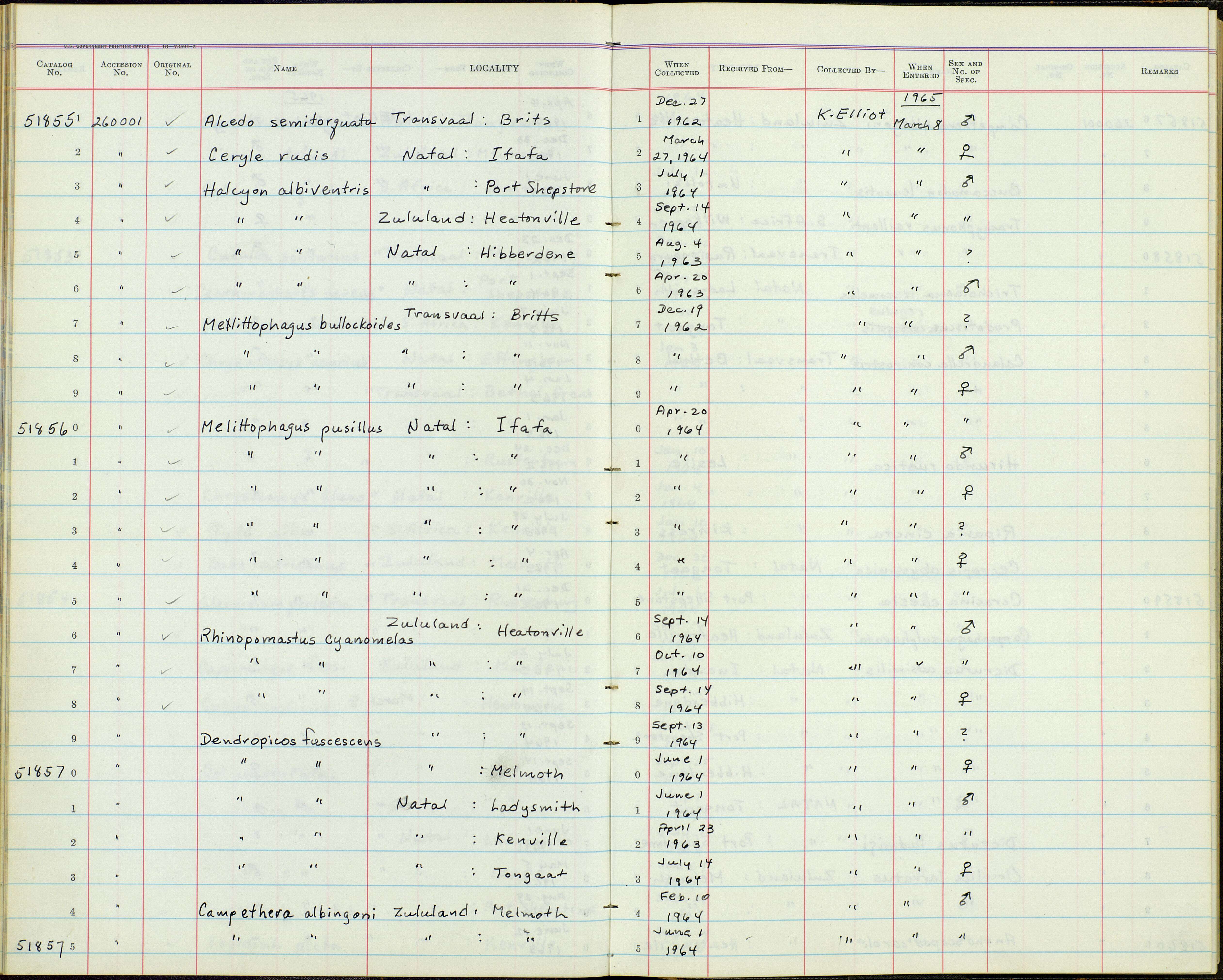Click the 'Ceryle rudis' name entry
This screenshot has width=1223, height=980.
(268, 155)
